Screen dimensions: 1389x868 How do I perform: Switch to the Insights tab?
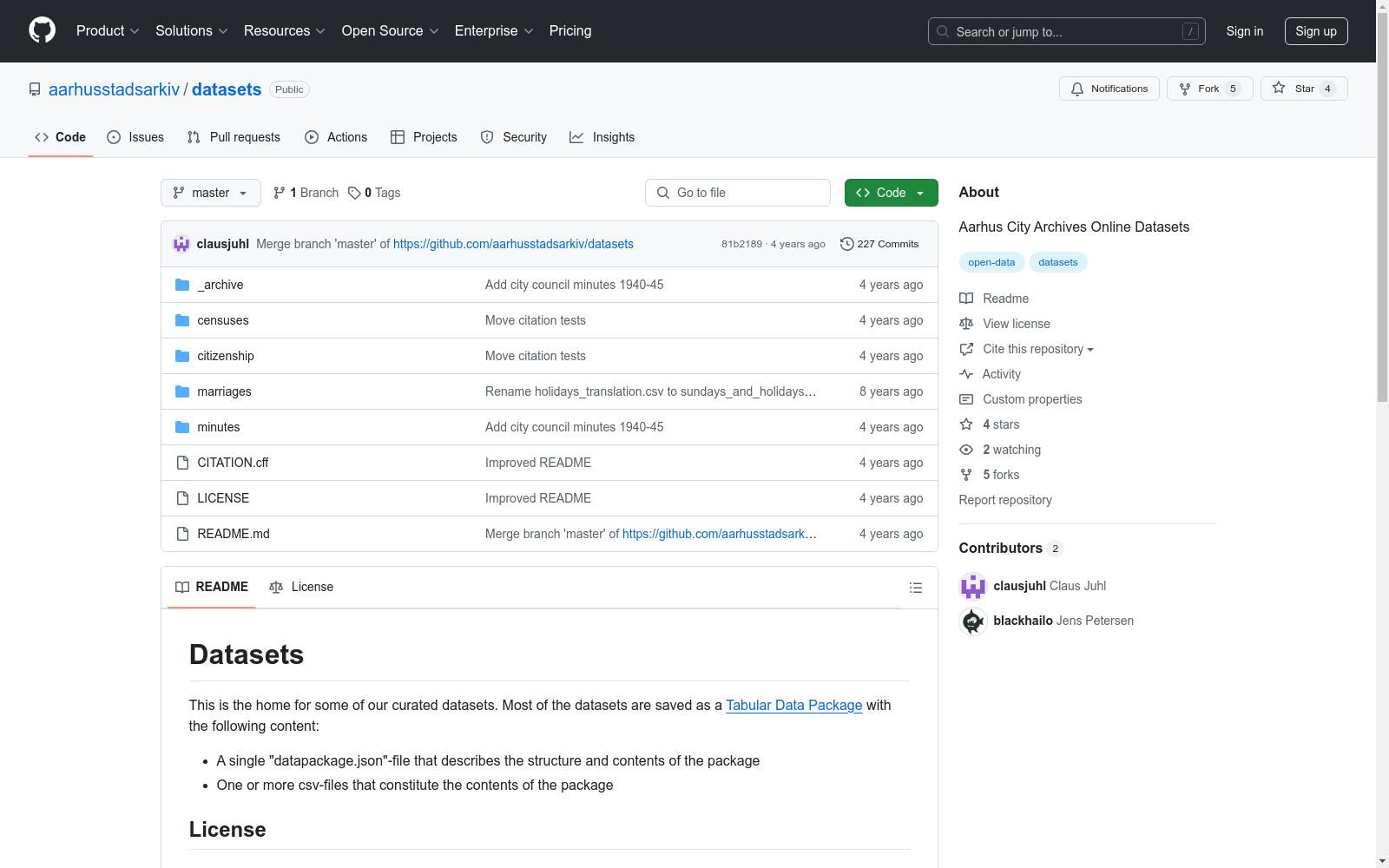coord(602,137)
